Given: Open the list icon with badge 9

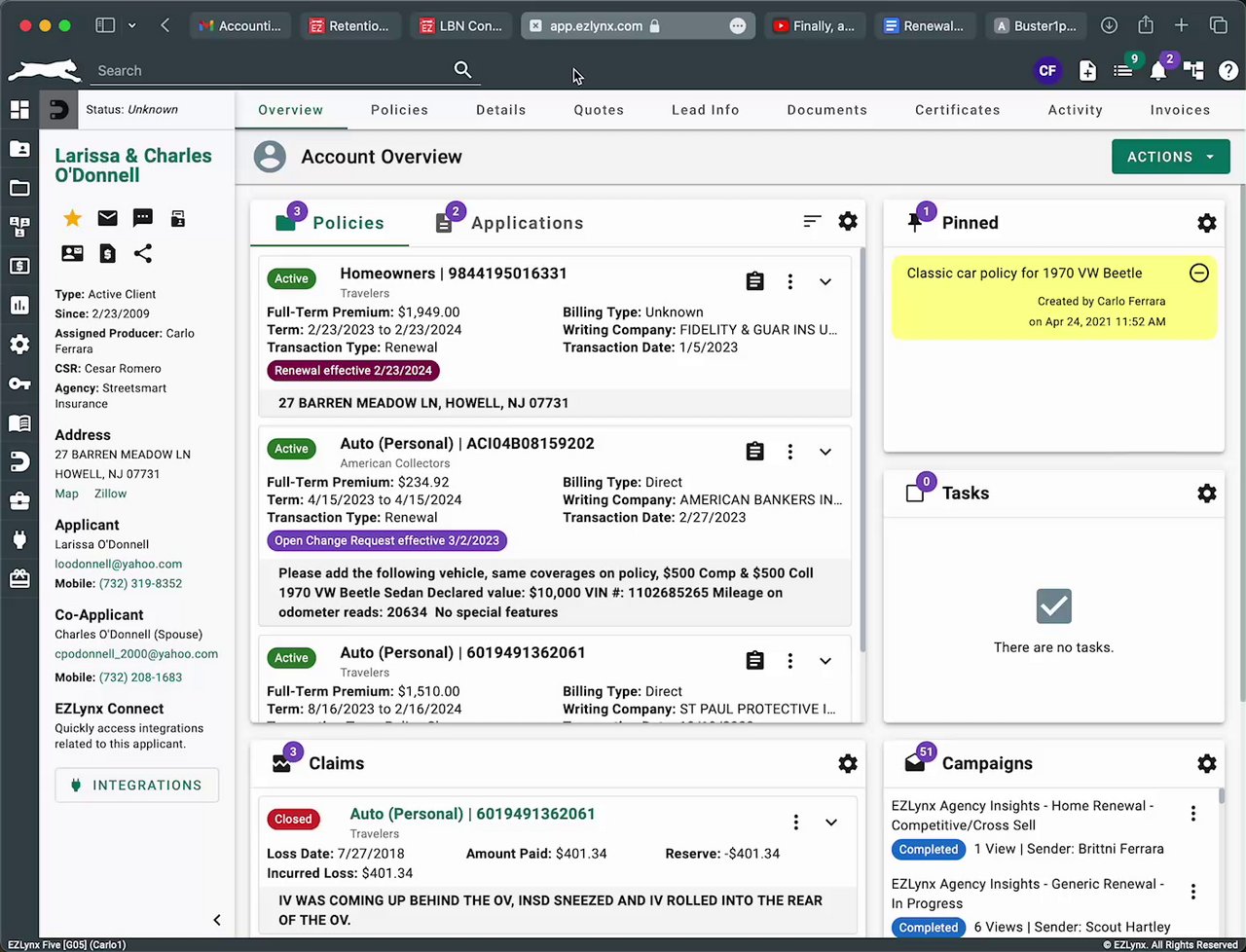Looking at the screenshot, I should 1123,70.
